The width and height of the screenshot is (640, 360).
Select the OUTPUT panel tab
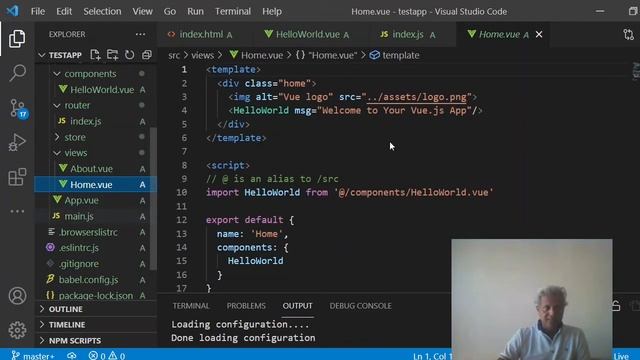coord(298,306)
